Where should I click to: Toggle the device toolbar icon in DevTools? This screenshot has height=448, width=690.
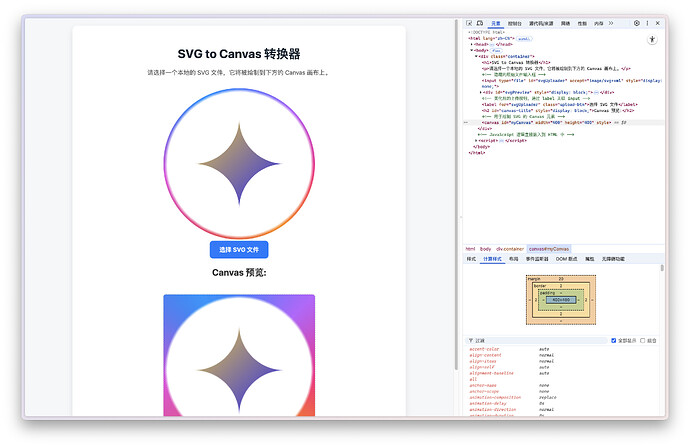coord(480,23)
